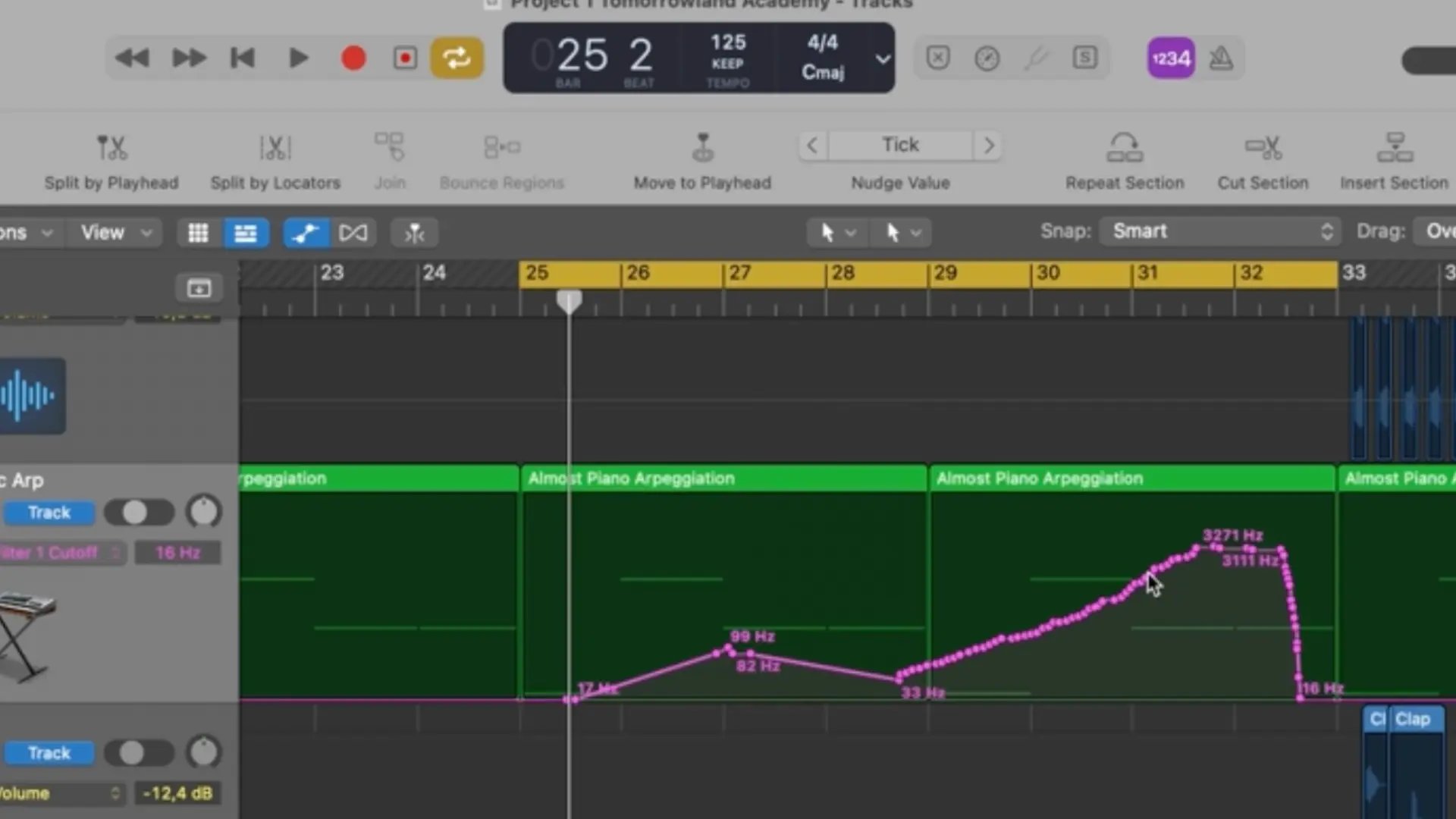The height and width of the screenshot is (819, 1456).
Task: Click the lower track's volume knob
Action: 203,752
